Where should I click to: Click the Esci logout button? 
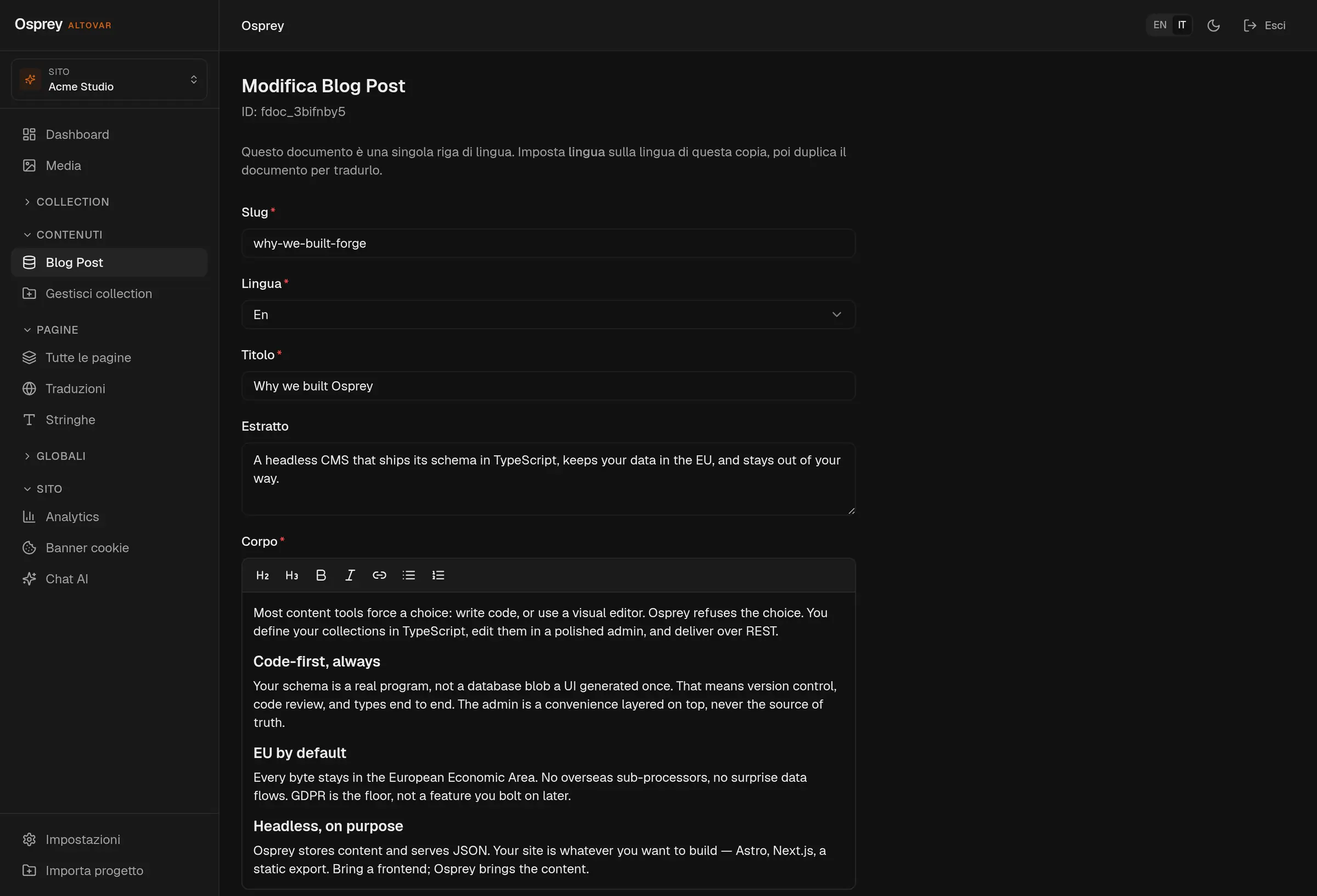[x=1264, y=25]
